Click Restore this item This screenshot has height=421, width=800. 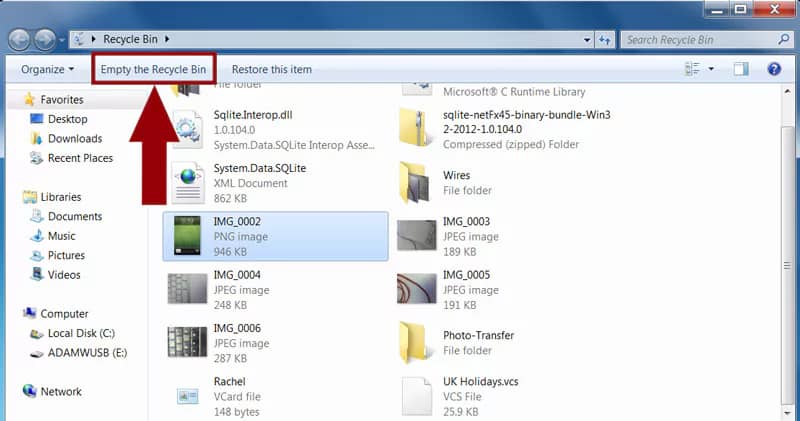pos(271,69)
